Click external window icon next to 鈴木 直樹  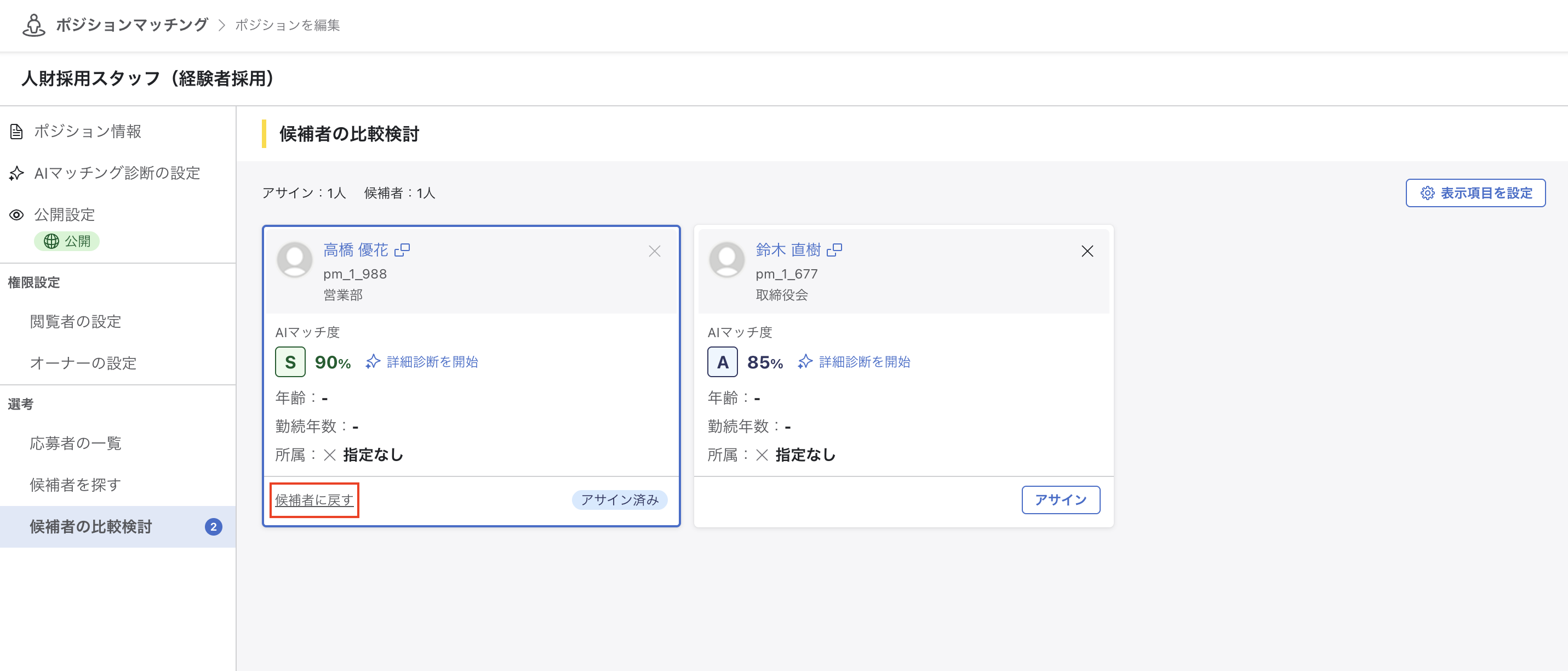tap(834, 251)
